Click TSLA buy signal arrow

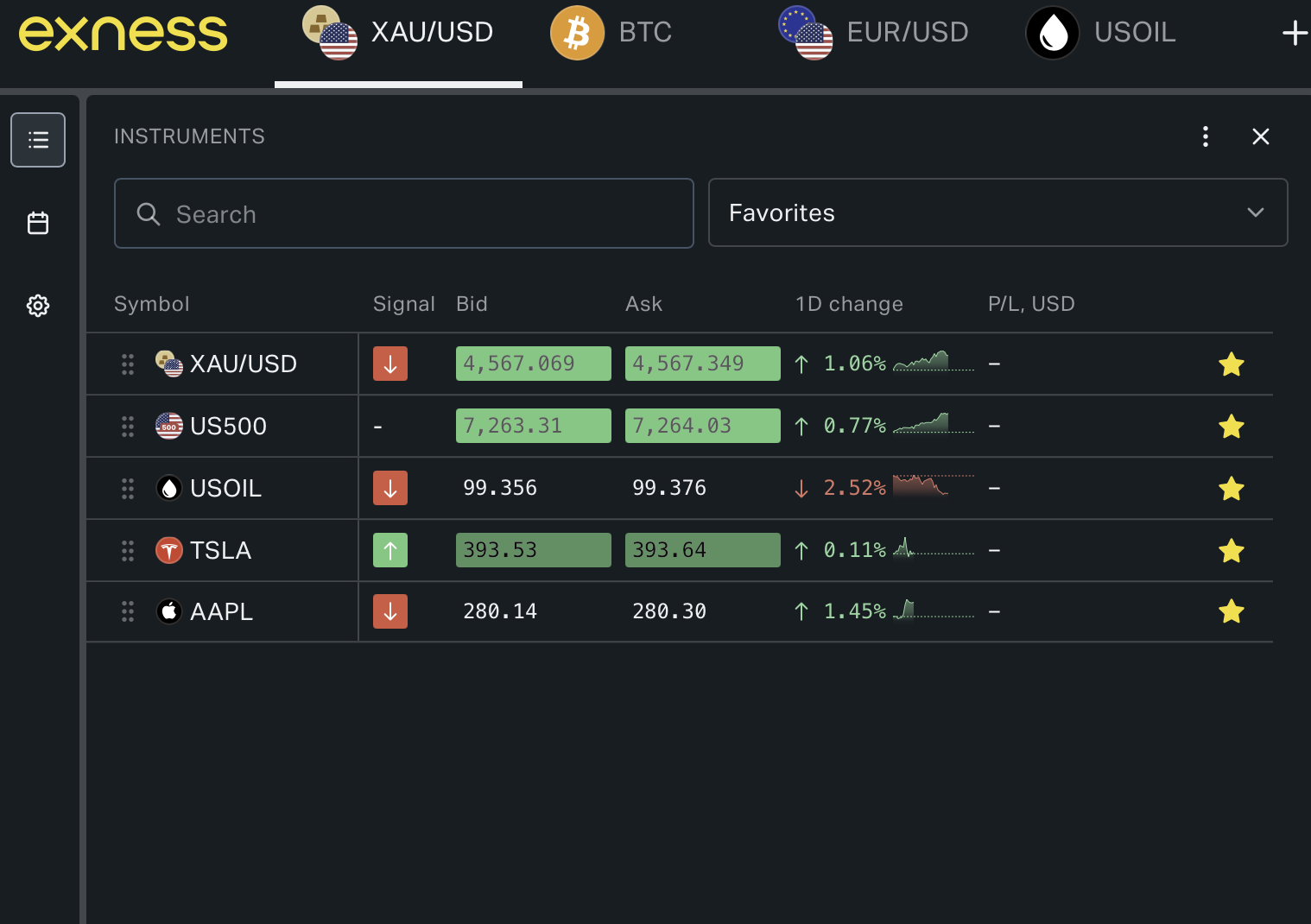pyautogui.click(x=390, y=550)
